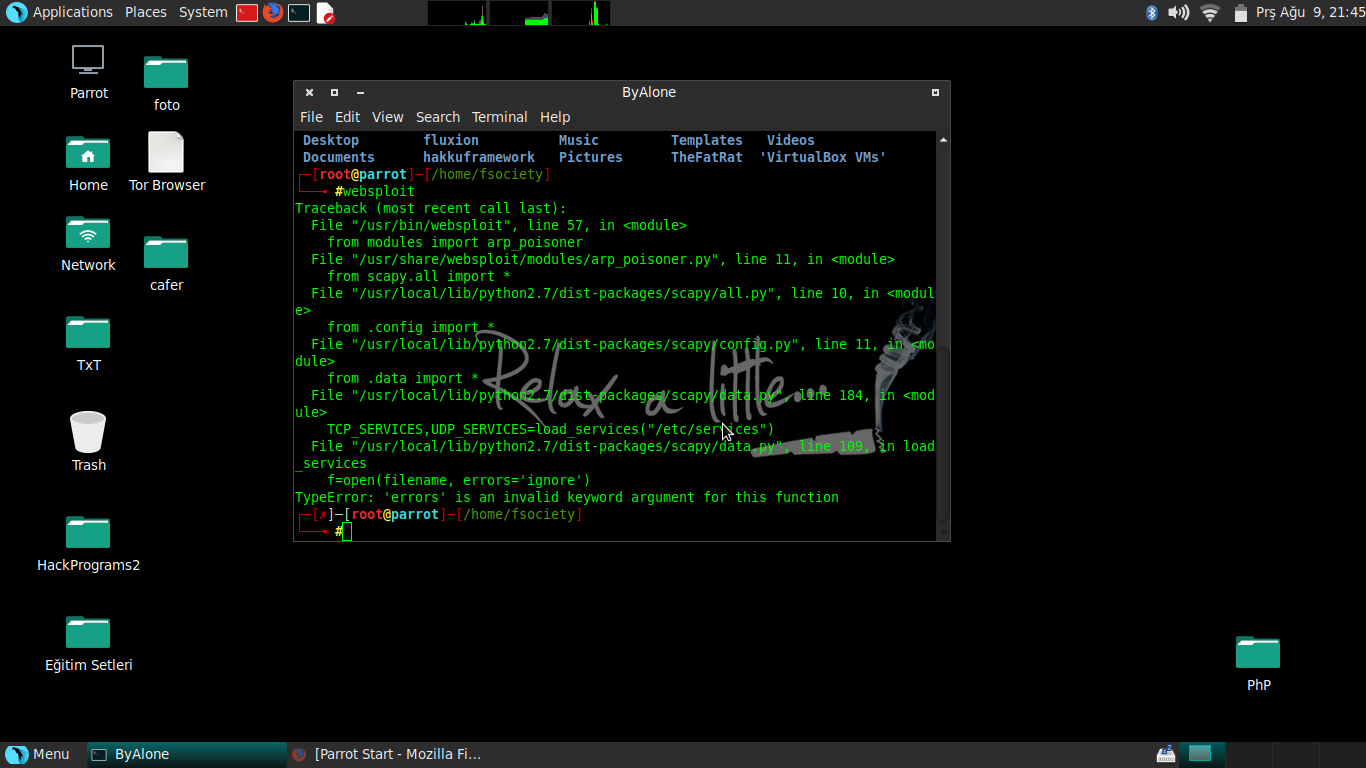
Task: Click the Bluetooth tray icon
Action: 1151,13
